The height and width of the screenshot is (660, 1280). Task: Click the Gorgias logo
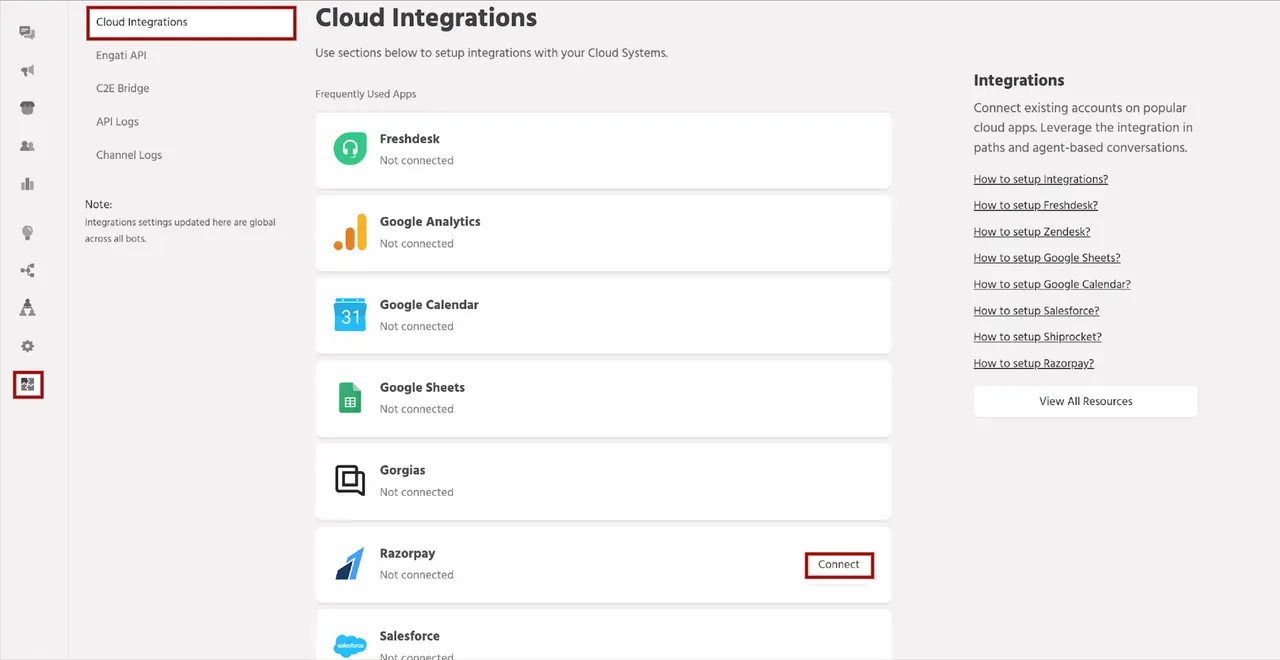point(350,481)
